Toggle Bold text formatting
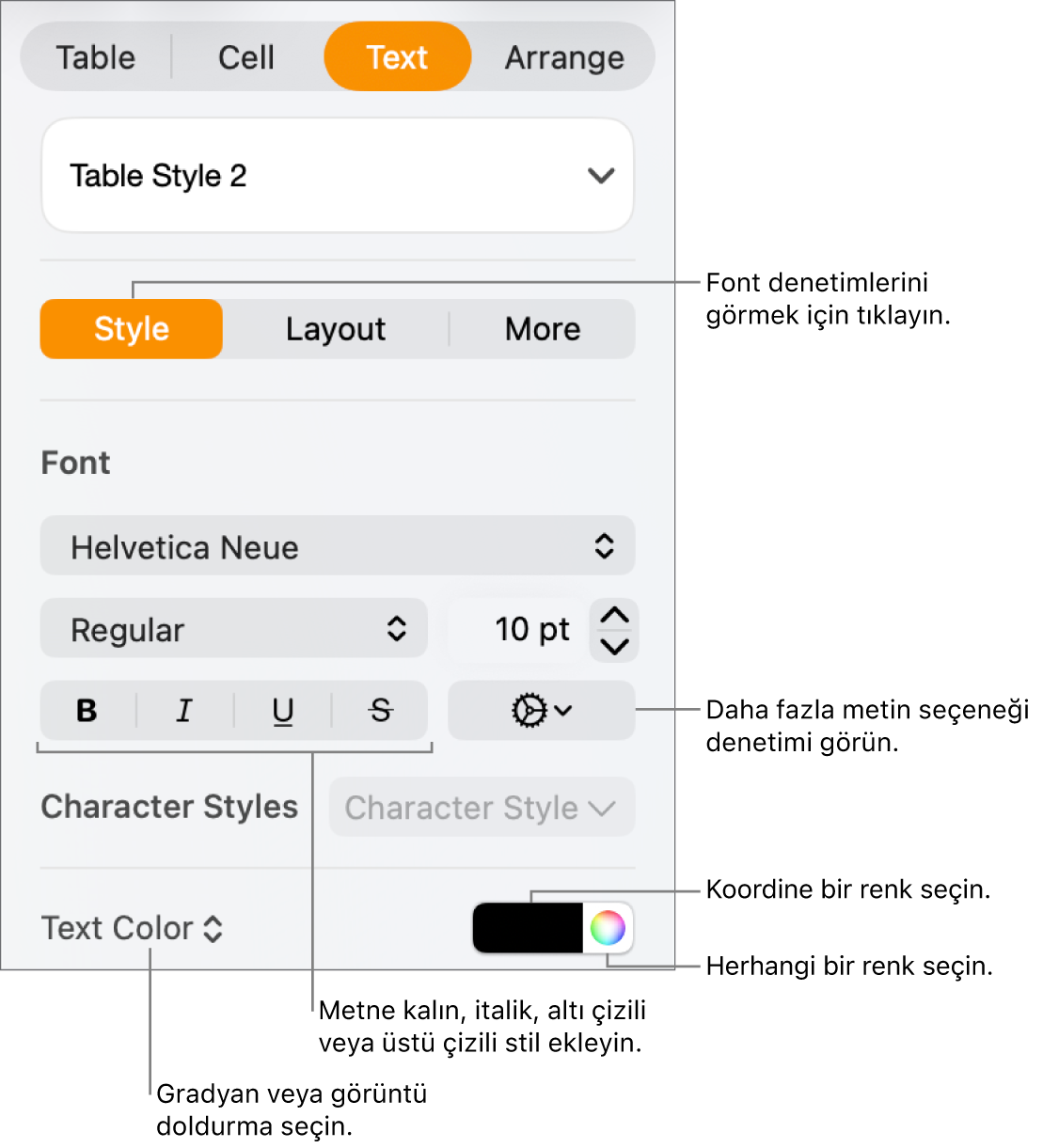The width and height of the screenshot is (1043, 1148). (87, 711)
